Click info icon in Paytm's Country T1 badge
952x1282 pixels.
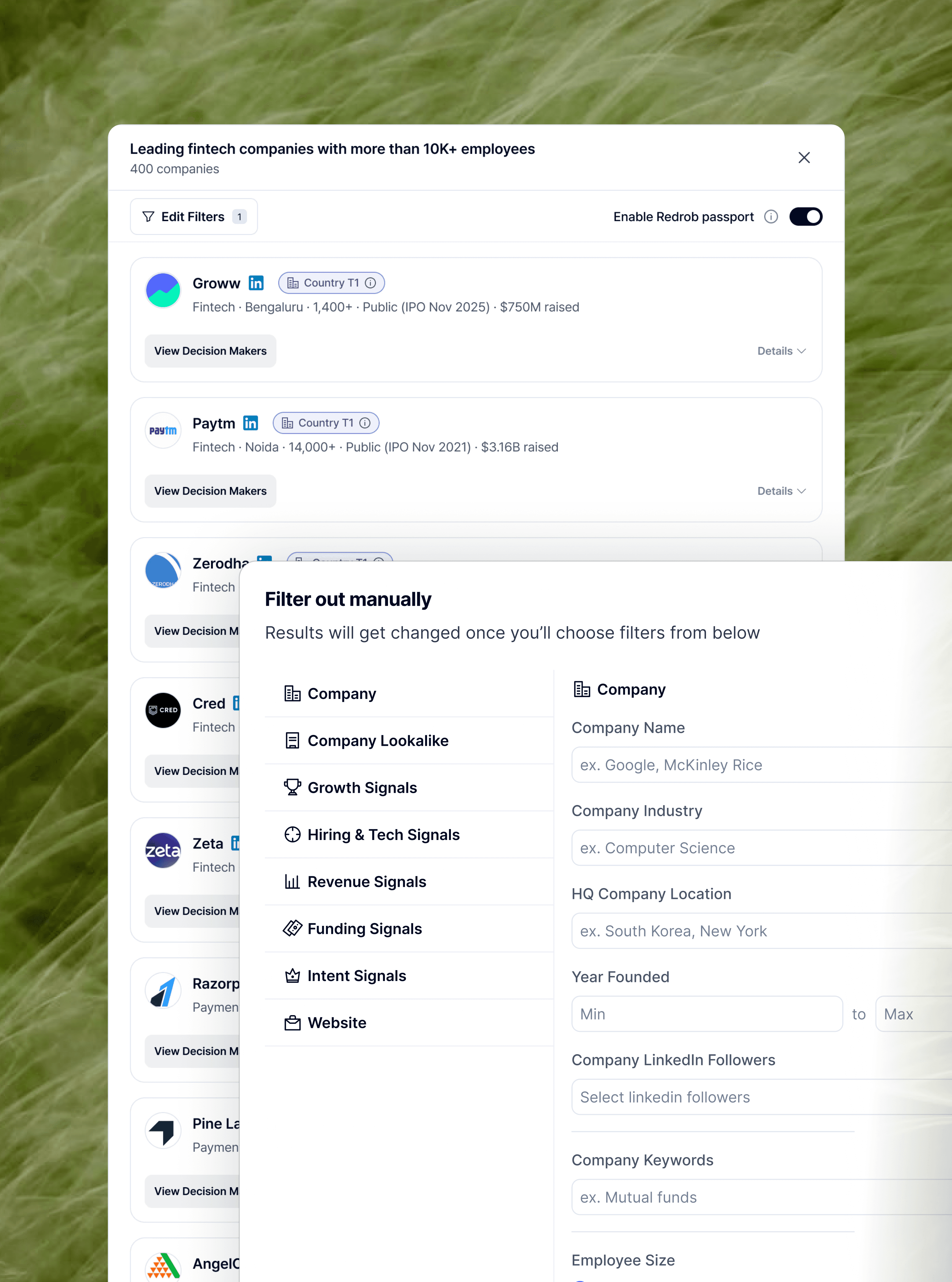(365, 423)
